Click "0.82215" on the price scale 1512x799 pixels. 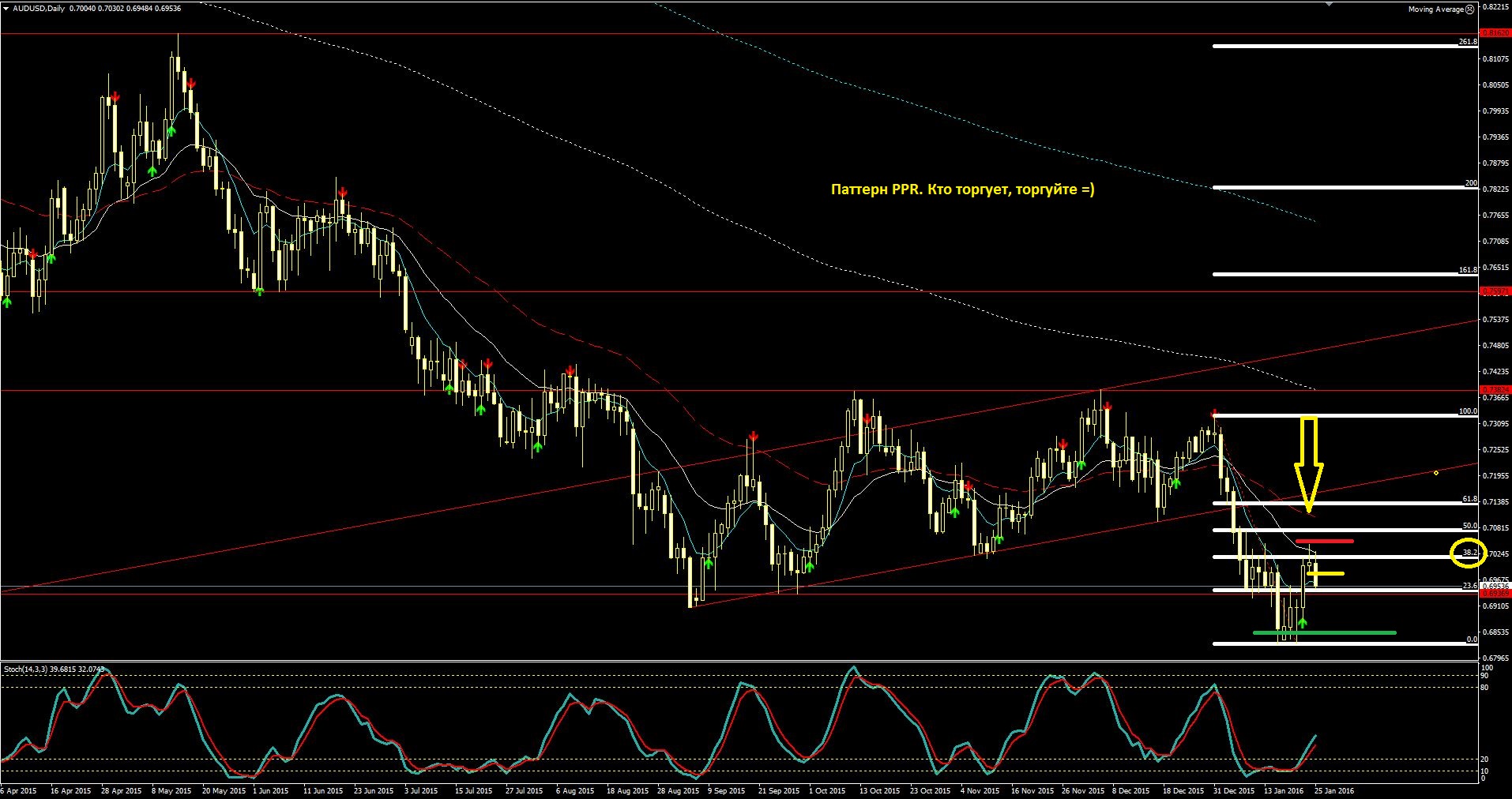tap(1496, 6)
